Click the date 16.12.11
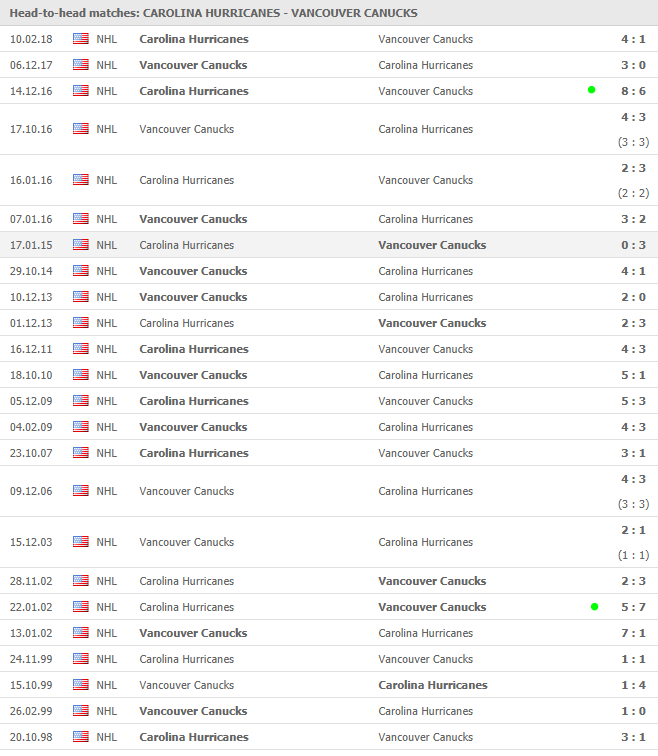The width and height of the screenshot is (658, 756). pos(31,350)
